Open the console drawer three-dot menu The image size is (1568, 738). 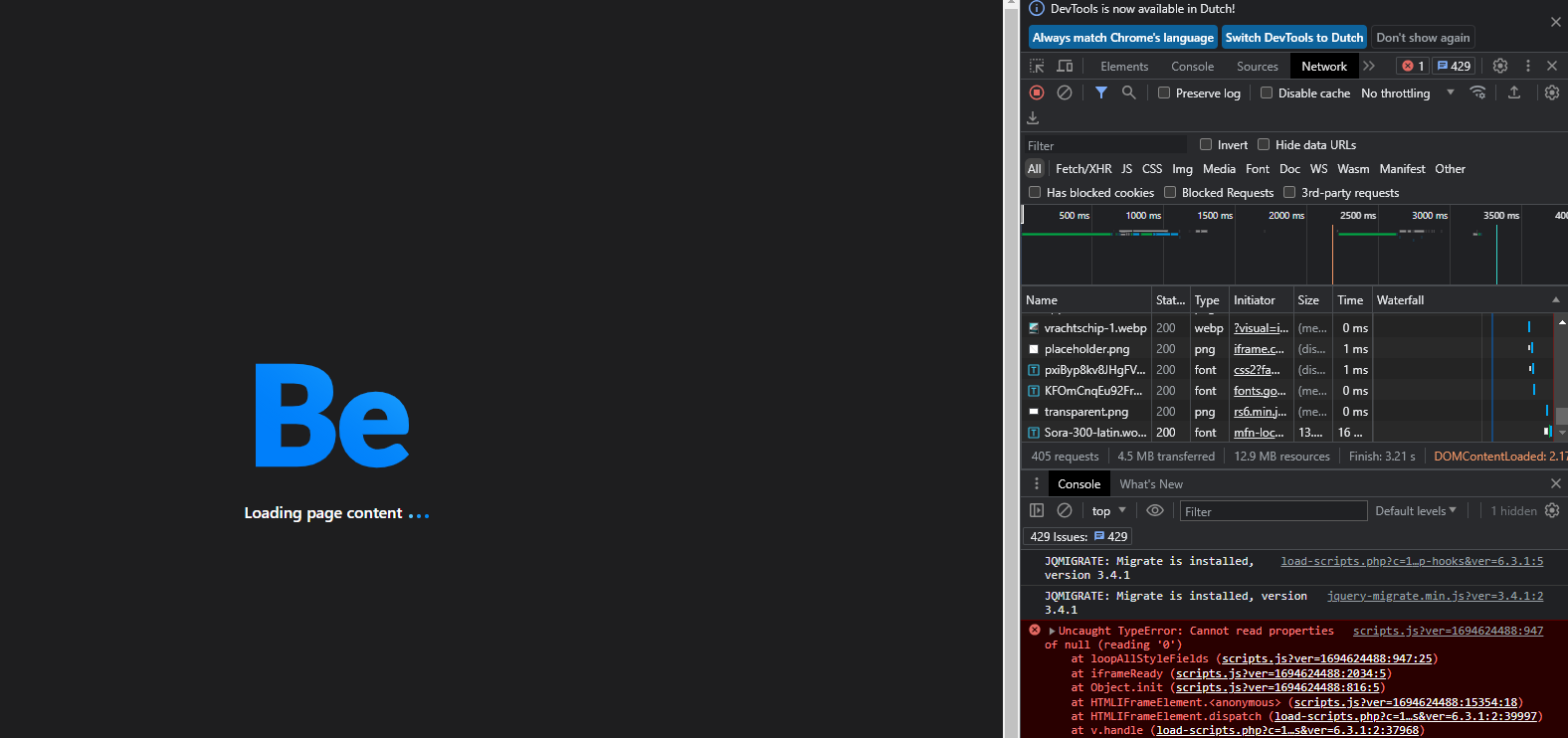click(1037, 483)
